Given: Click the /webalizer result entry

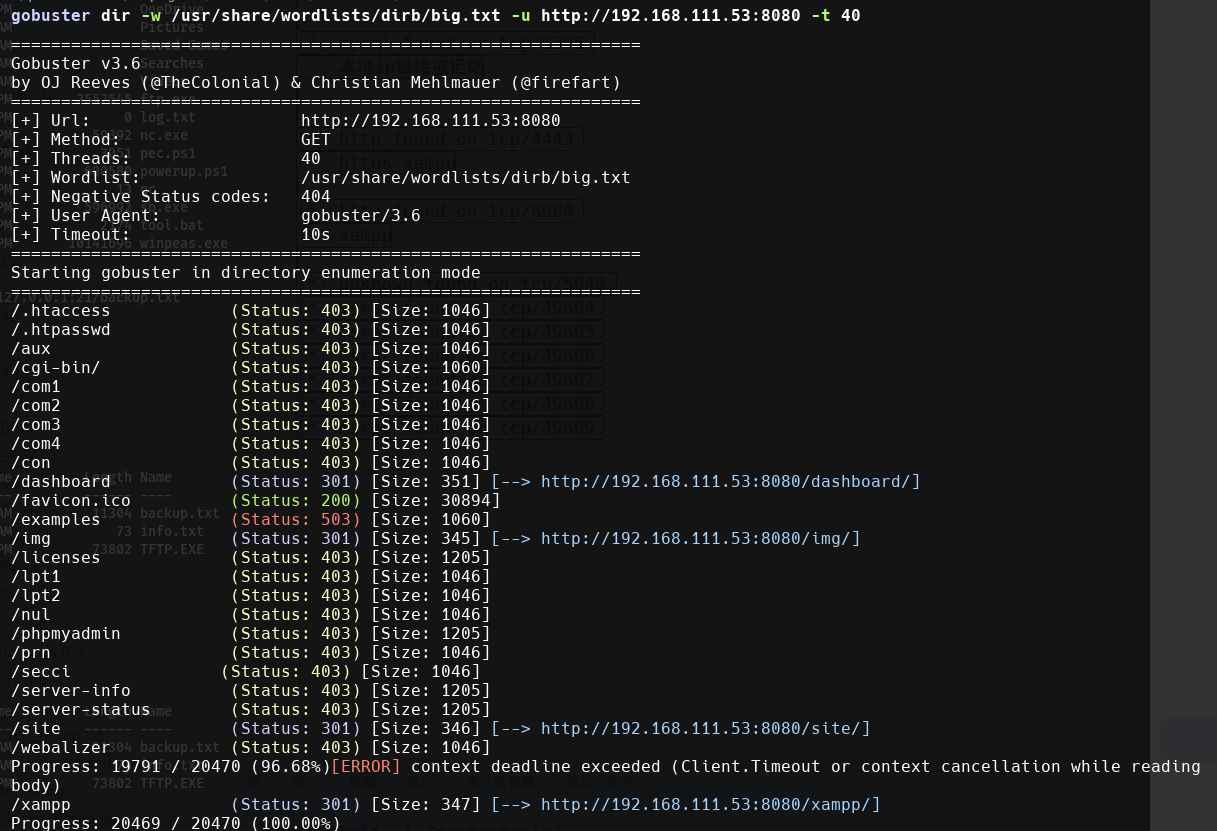Looking at the screenshot, I should (x=60, y=748).
